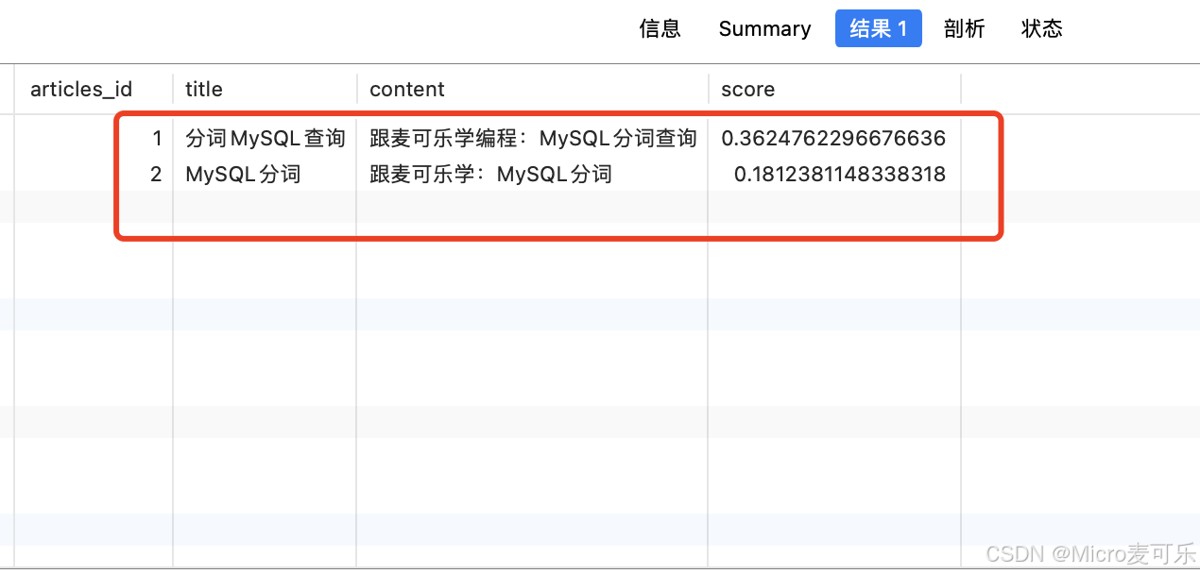Open the Summary tab

click(764, 29)
